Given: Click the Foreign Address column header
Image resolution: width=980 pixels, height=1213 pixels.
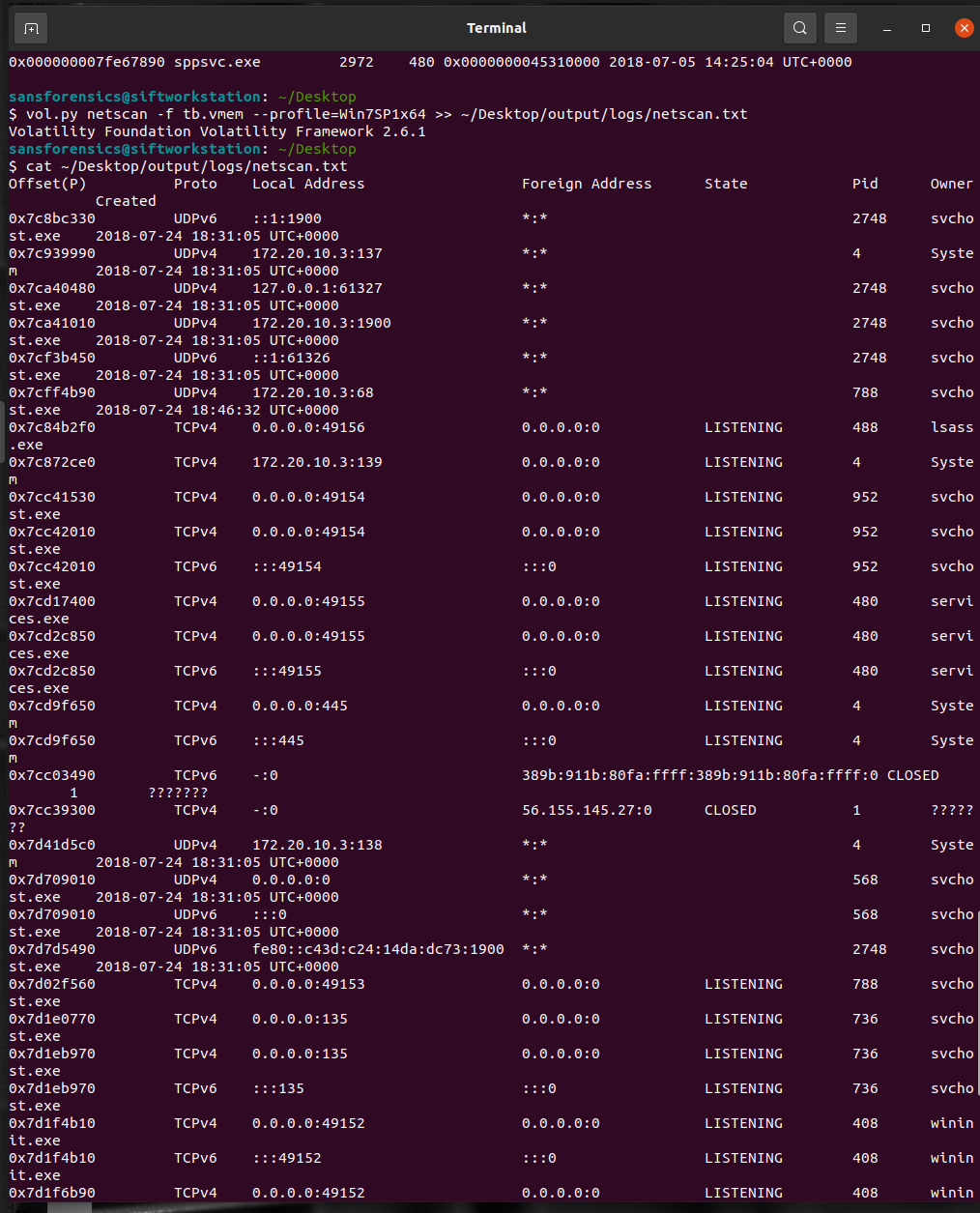Looking at the screenshot, I should [x=587, y=184].
